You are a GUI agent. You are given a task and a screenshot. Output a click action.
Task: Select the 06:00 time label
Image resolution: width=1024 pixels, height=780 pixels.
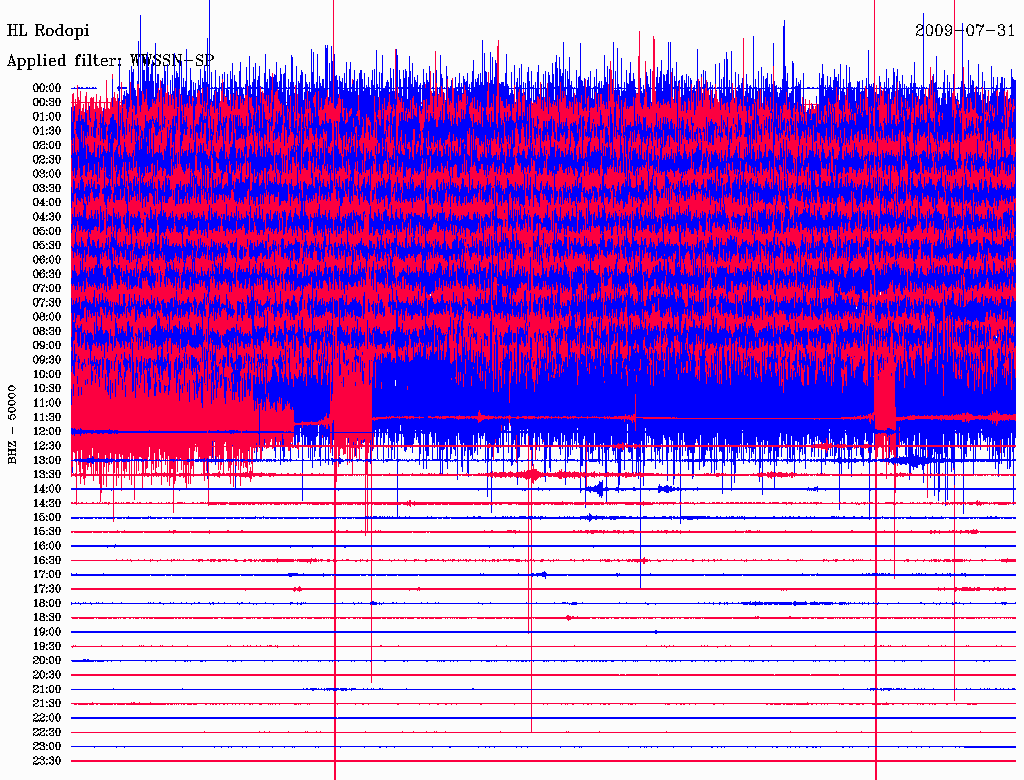47,260
